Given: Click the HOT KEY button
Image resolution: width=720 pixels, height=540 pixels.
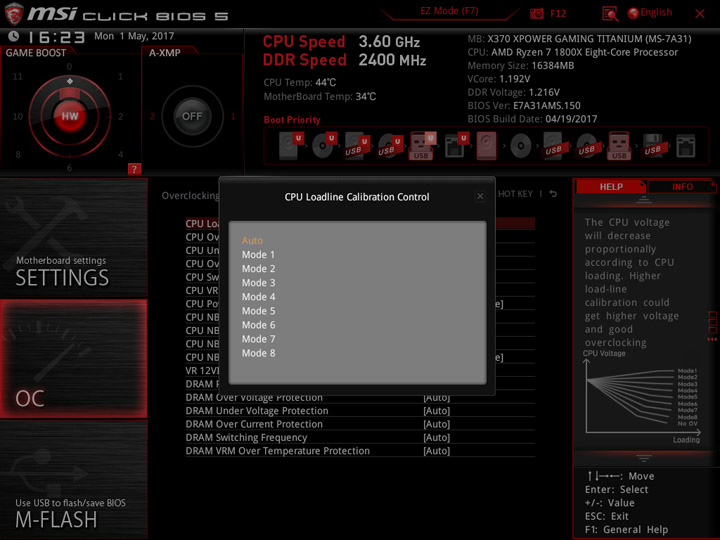Looking at the screenshot, I should point(515,194).
